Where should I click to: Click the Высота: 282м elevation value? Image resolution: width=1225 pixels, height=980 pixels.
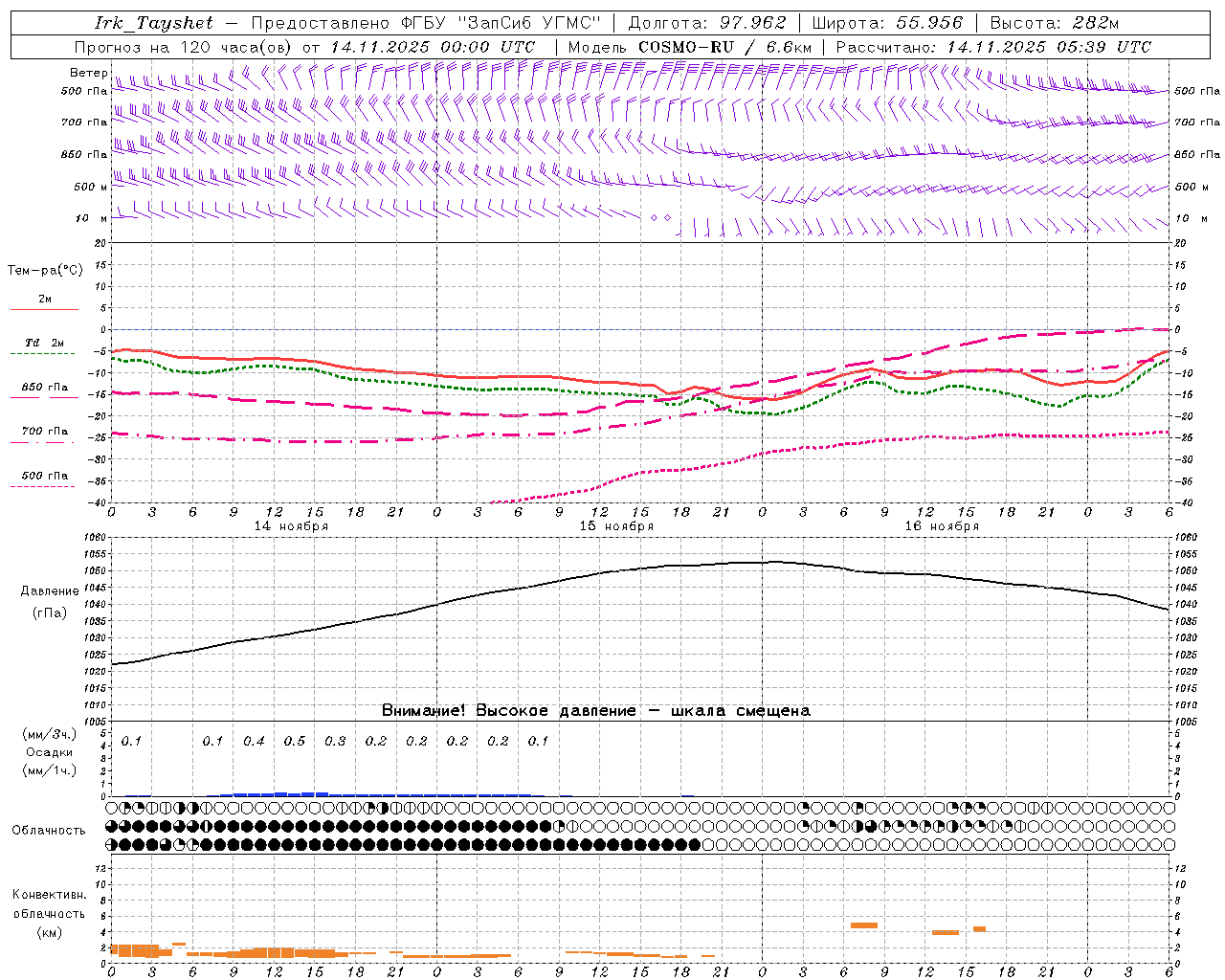[1055, 23]
